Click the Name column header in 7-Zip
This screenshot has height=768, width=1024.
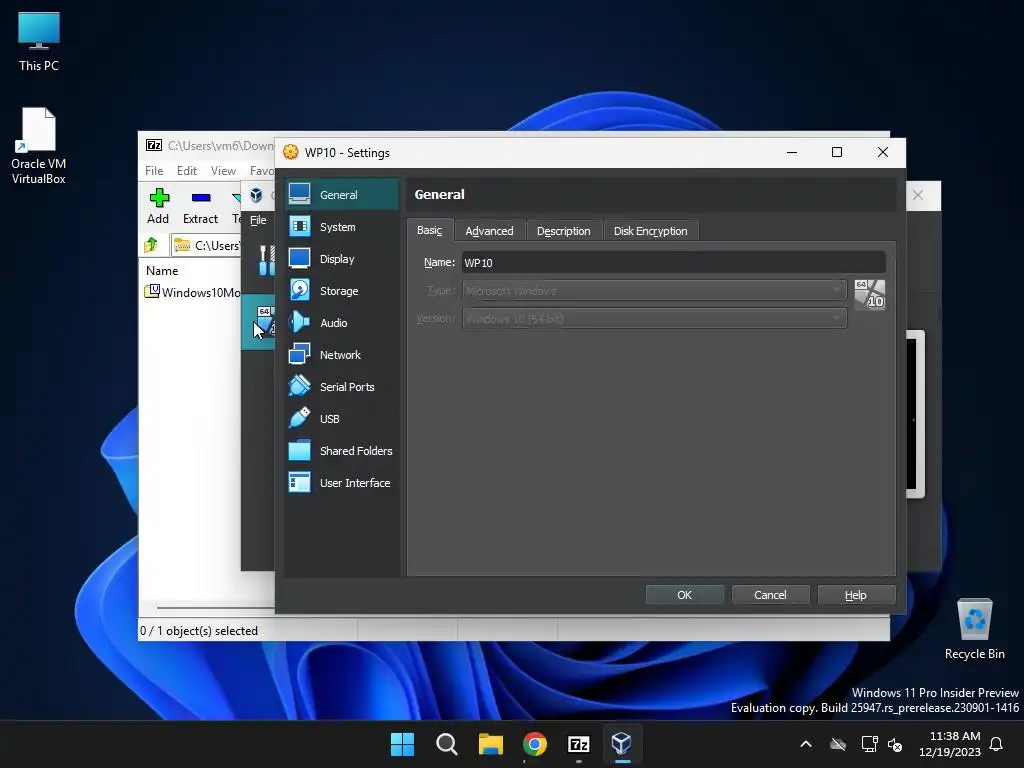pyautogui.click(x=162, y=270)
